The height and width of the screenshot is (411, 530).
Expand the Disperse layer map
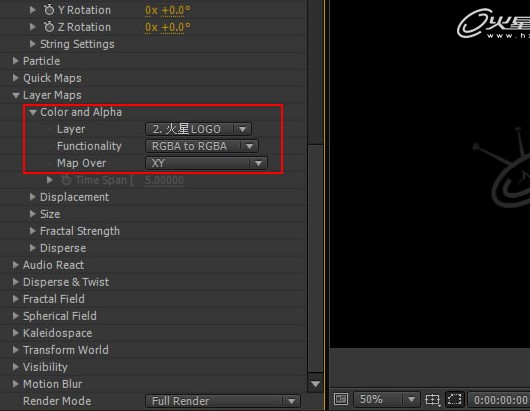pos(33,248)
